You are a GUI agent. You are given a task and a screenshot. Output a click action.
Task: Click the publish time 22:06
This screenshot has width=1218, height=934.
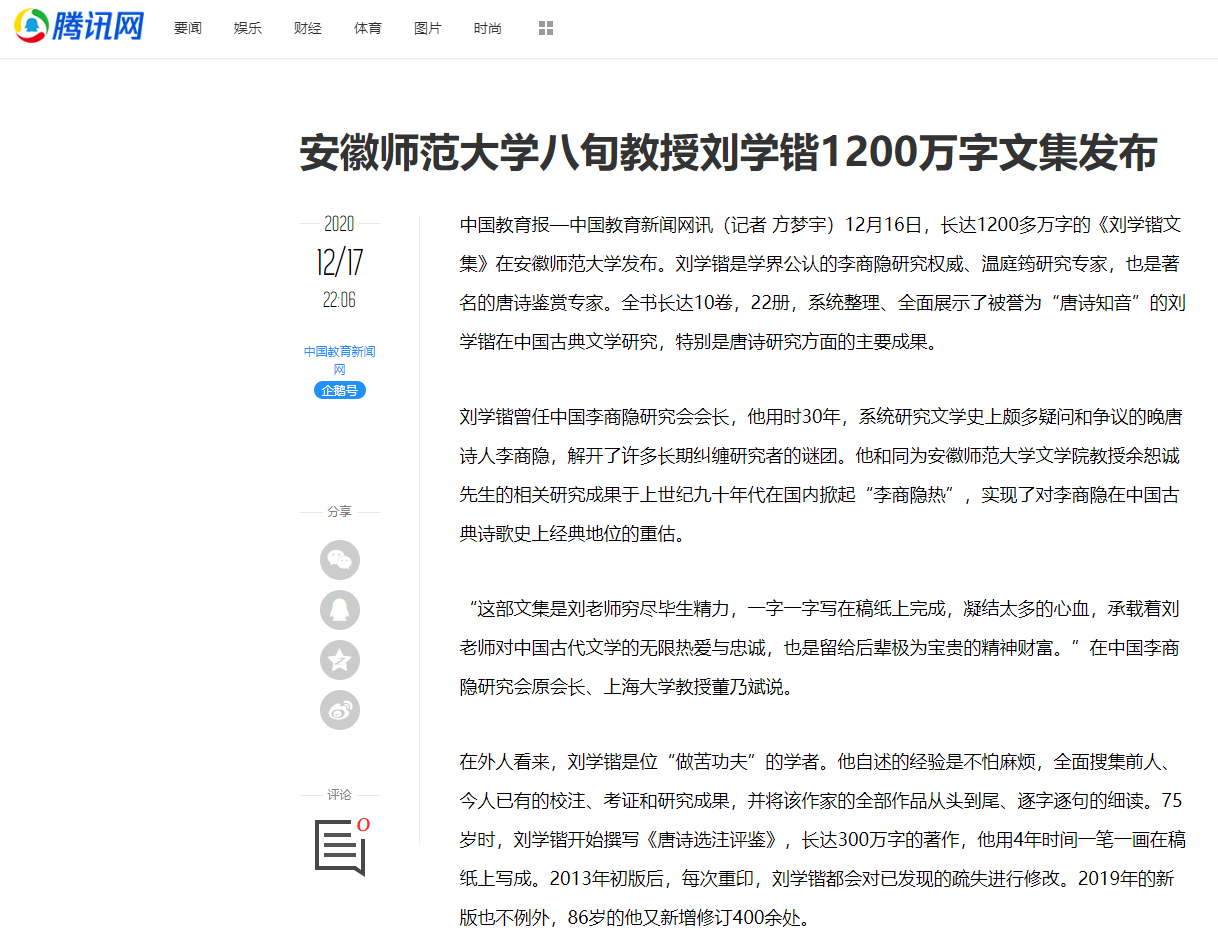click(x=340, y=300)
